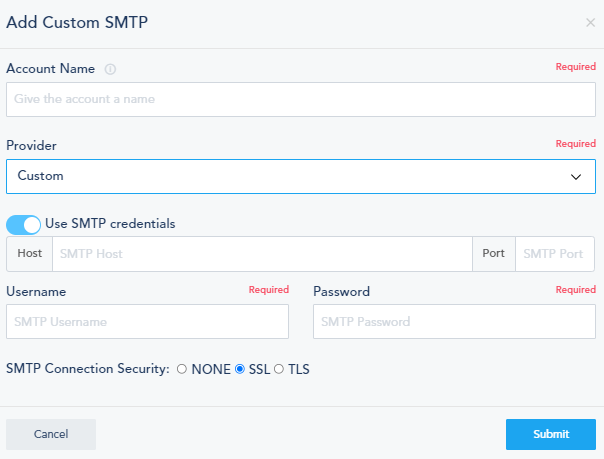This screenshot has height=459, width=604.
Task: Click the SMTP Host input field
Action: 261,254
